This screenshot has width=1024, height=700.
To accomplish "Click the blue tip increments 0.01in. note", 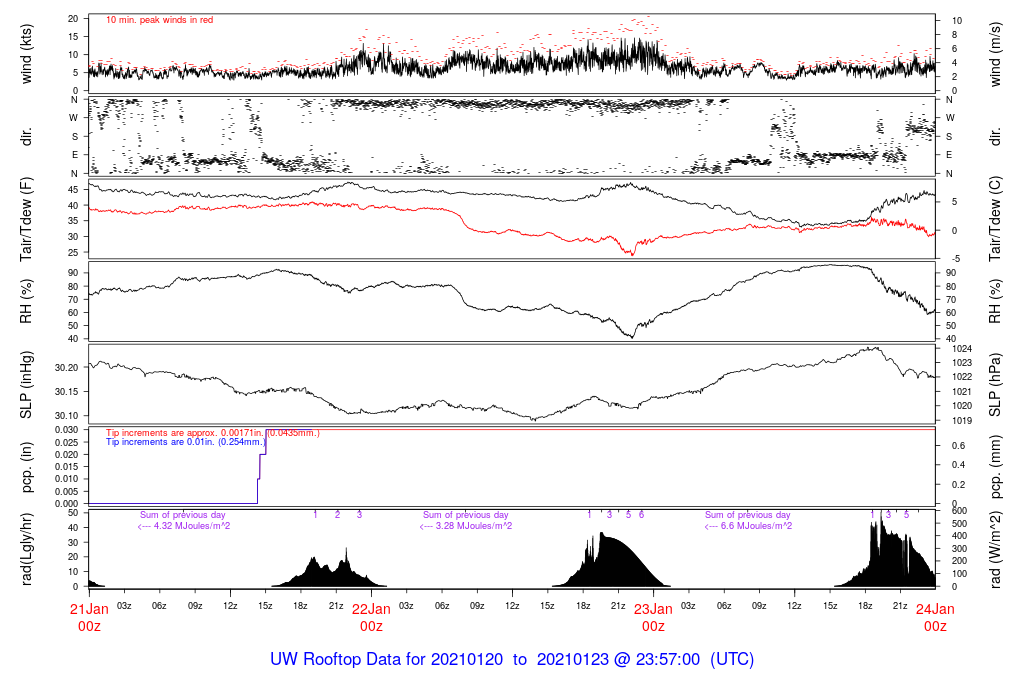I will click(x=185, y=442).
